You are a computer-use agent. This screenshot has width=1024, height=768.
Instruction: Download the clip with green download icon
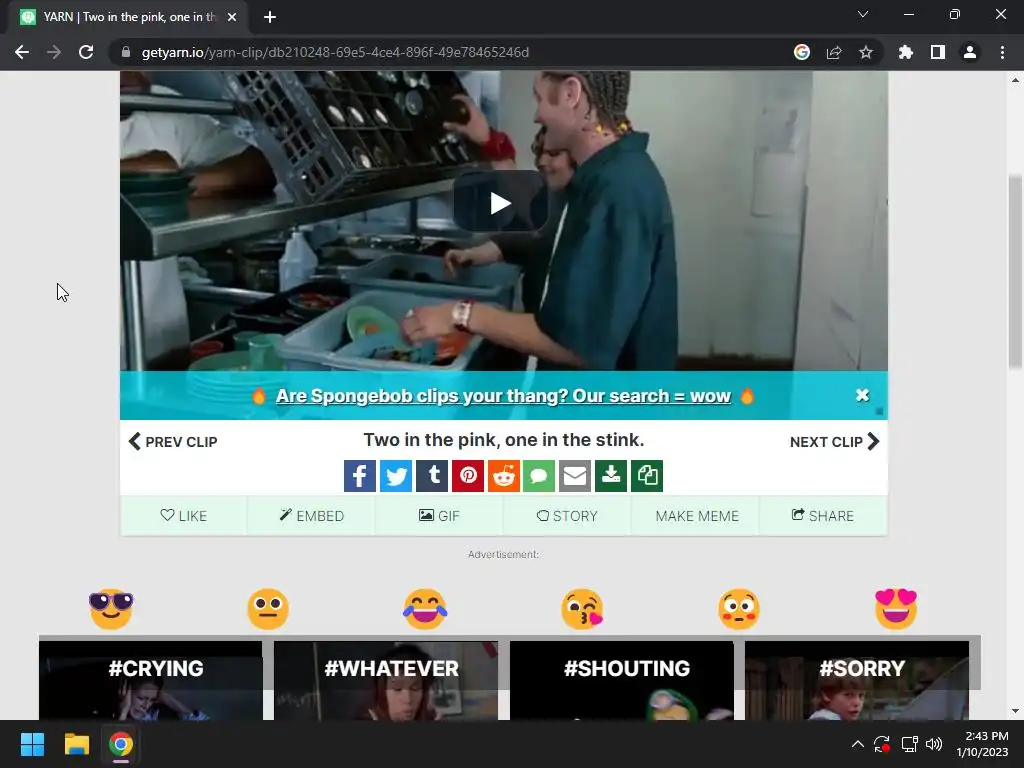pyautogui.click(x=611, y=476)
